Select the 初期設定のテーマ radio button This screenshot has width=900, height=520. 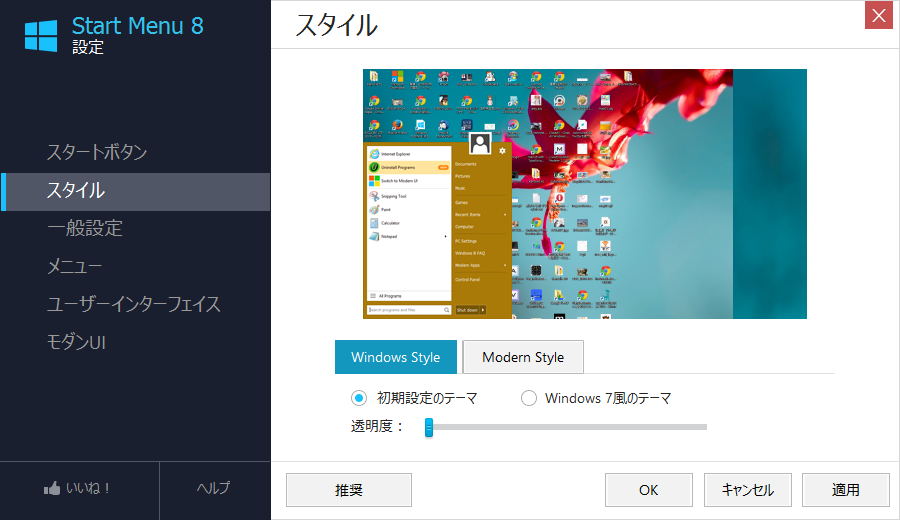tap(359, 398)
